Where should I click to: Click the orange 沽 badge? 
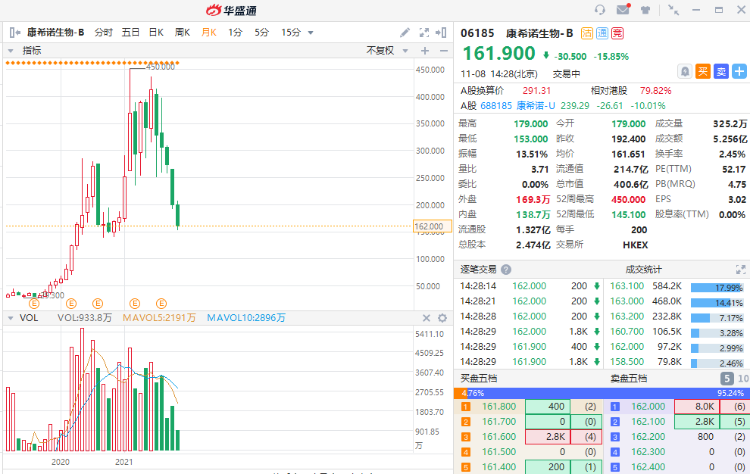coord(587,33)
